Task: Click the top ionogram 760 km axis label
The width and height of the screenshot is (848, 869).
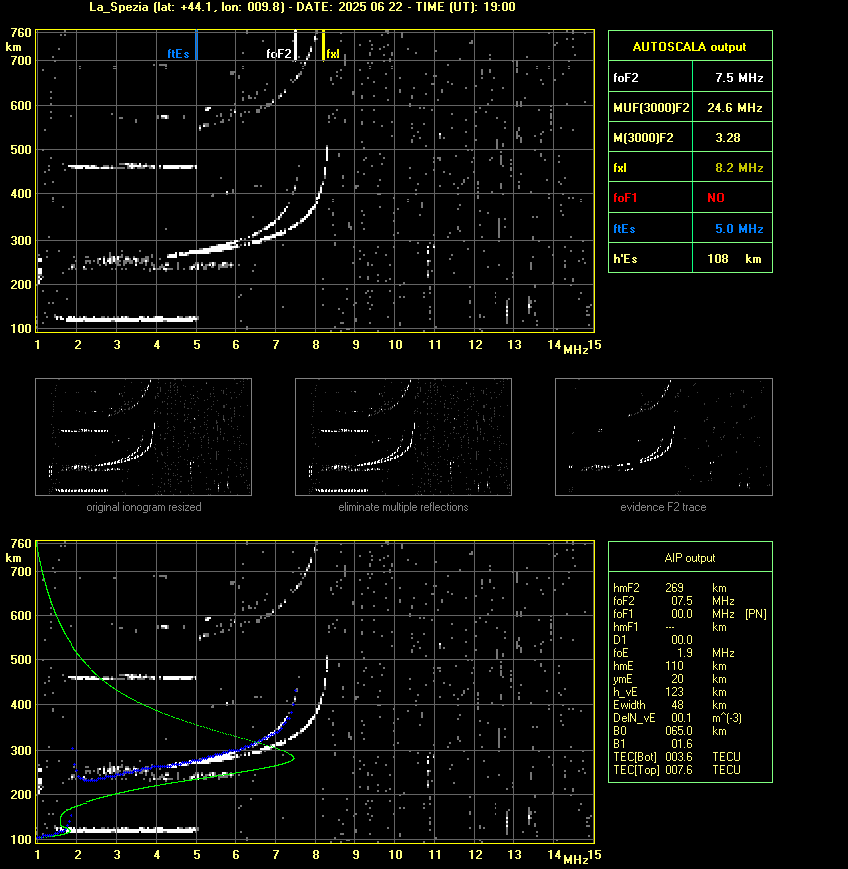Action: tap(21, 33)
